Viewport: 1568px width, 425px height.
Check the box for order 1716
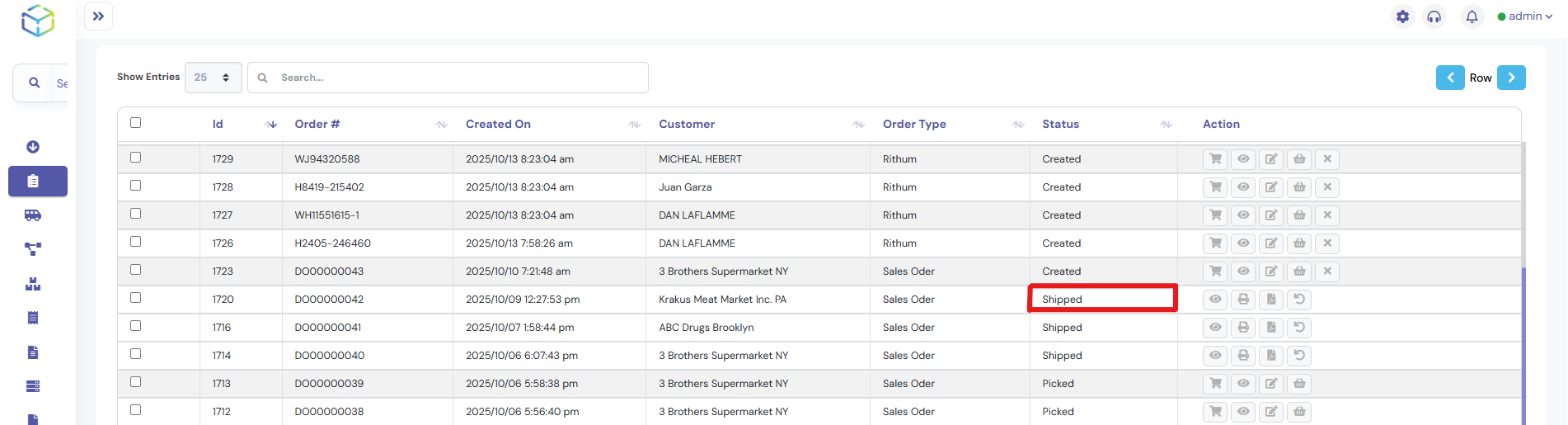point(136,326)
